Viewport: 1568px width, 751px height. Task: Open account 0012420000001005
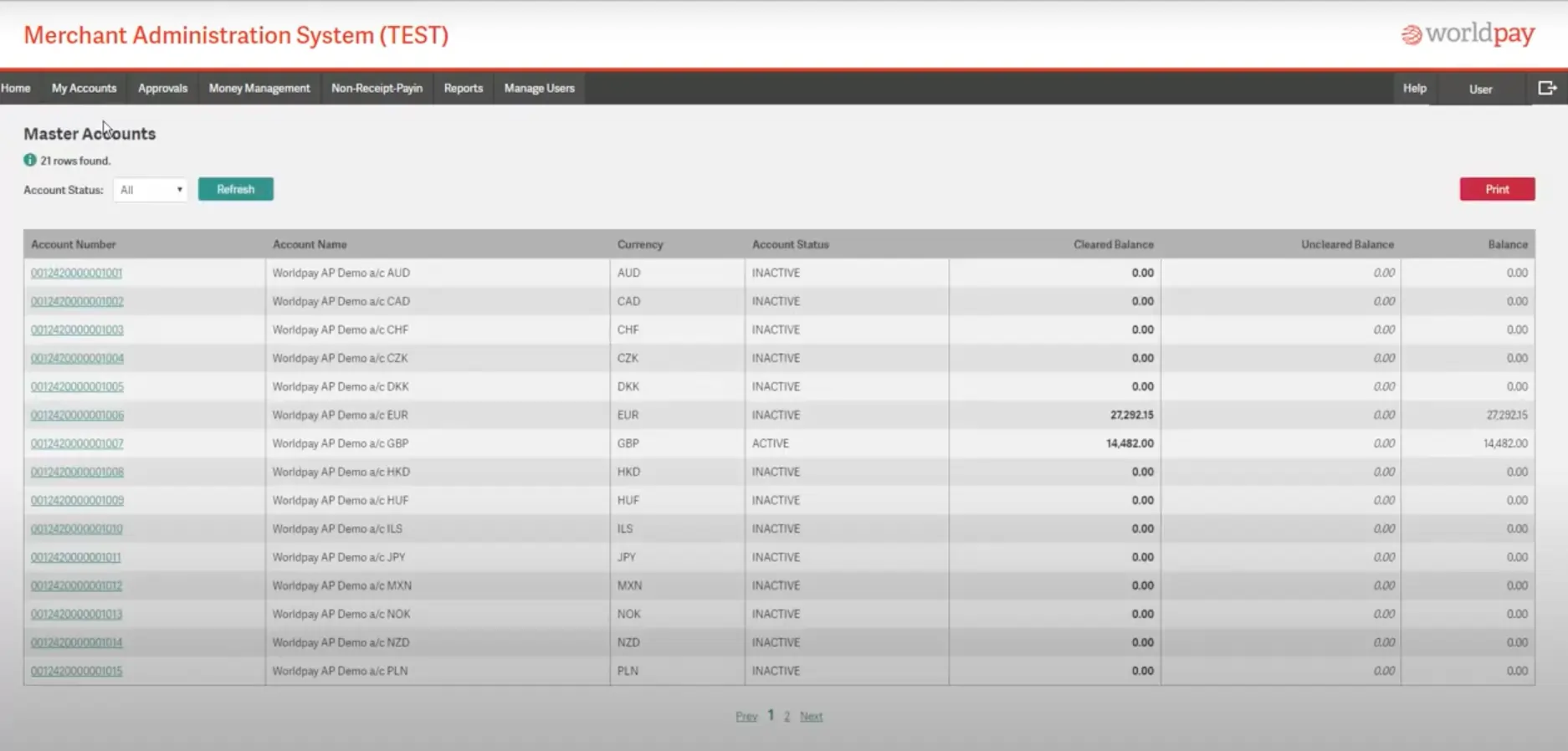pos(77,386)
